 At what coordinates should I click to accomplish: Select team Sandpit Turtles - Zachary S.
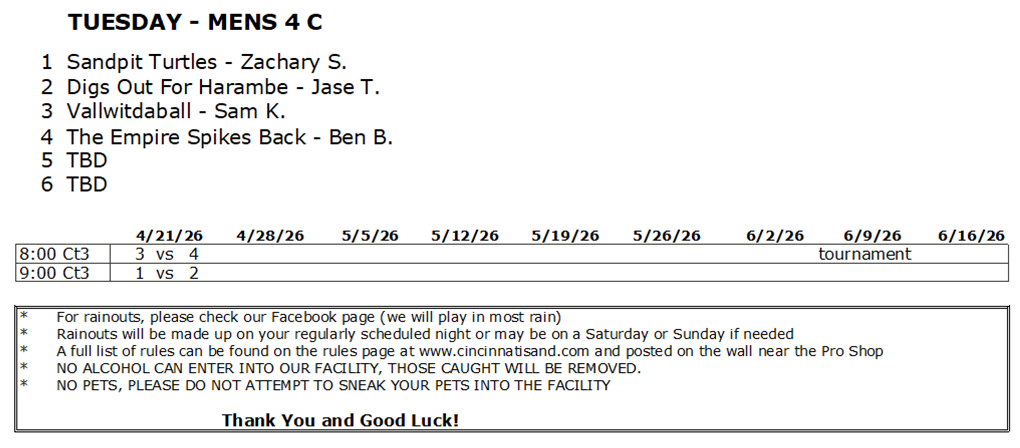206,62
